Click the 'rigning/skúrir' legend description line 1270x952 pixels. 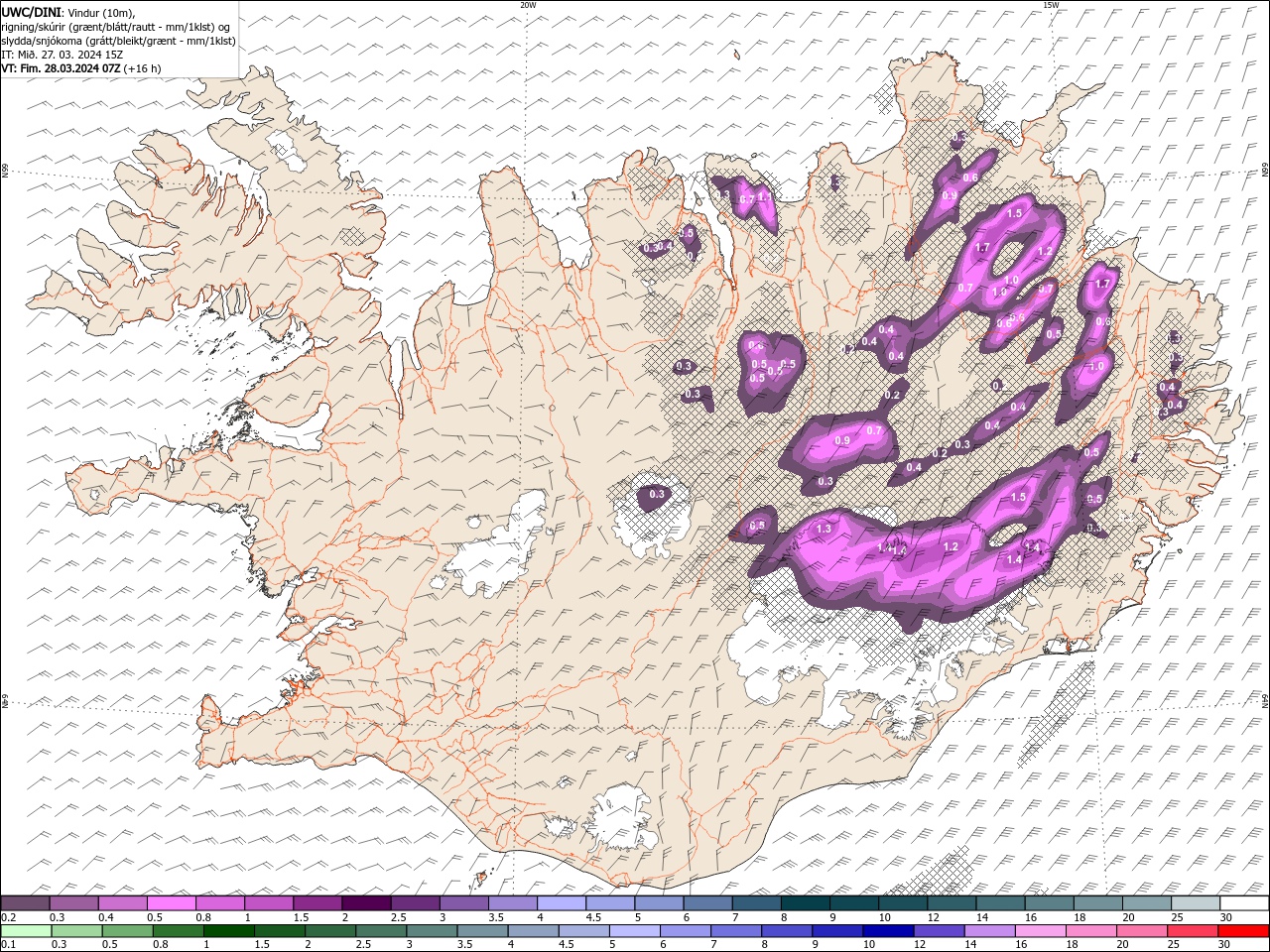(115, 27)
